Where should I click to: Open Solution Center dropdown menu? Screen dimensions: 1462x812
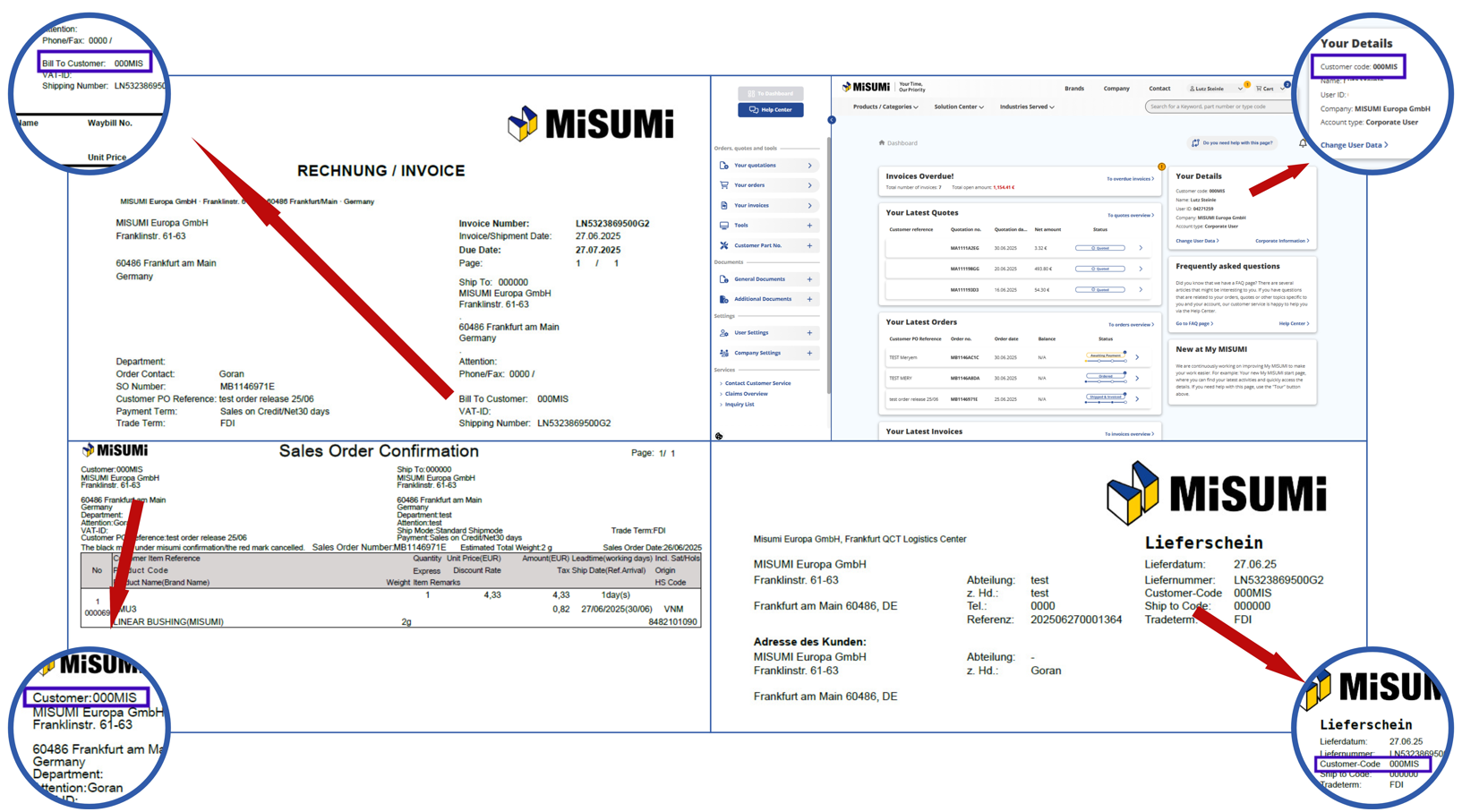pos(958,107)
